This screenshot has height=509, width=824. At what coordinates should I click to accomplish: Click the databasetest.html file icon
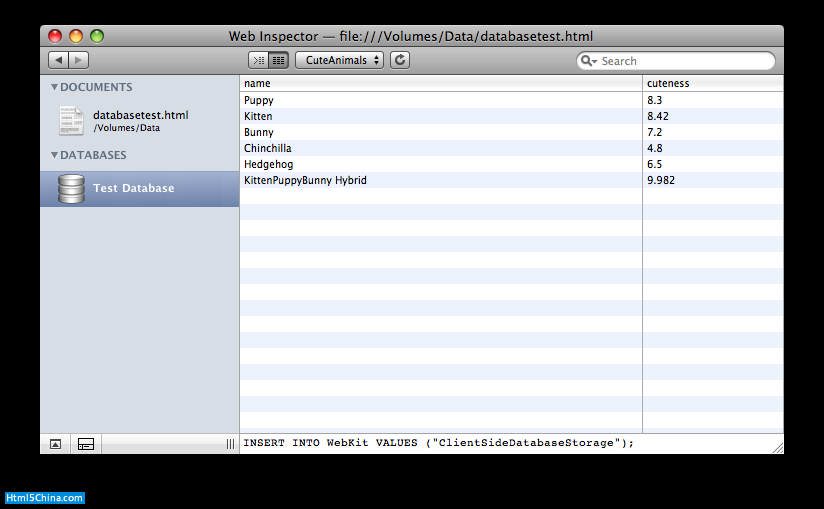[x=71, y=120]
